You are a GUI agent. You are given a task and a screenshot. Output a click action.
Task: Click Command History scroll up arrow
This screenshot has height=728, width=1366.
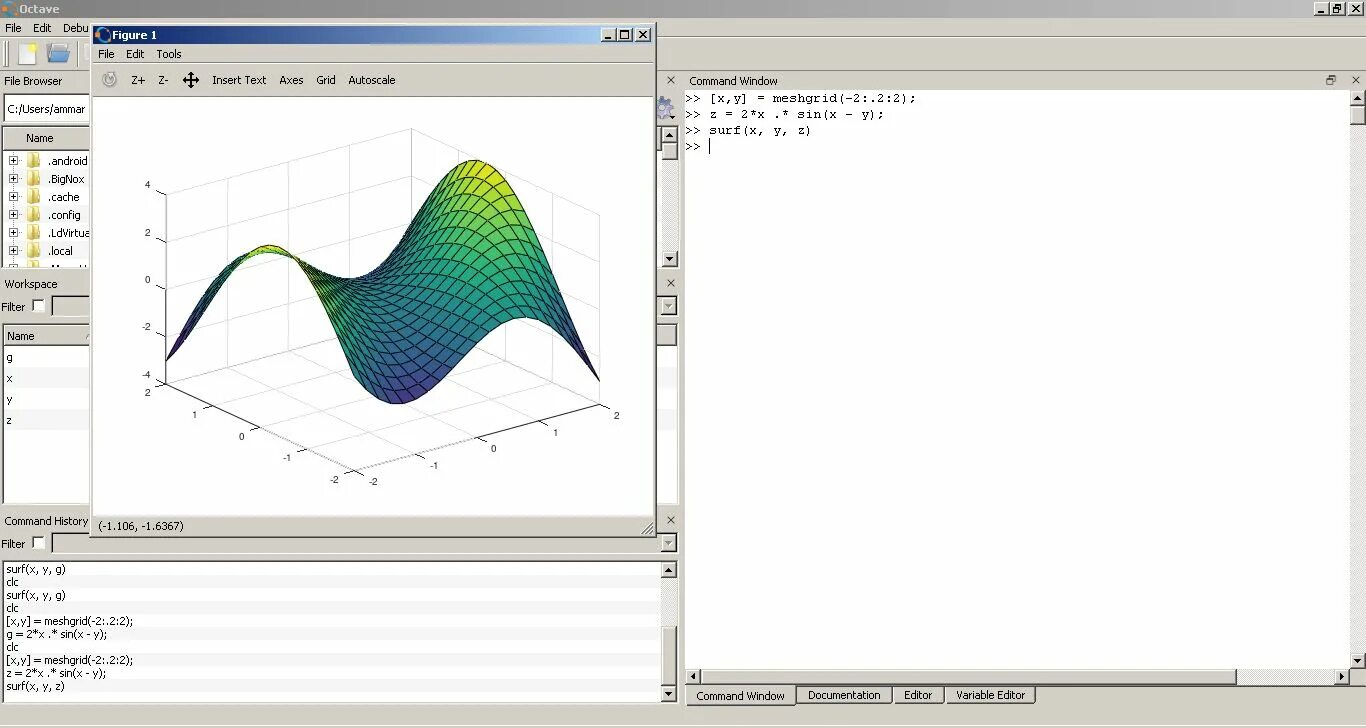(669, 570)
